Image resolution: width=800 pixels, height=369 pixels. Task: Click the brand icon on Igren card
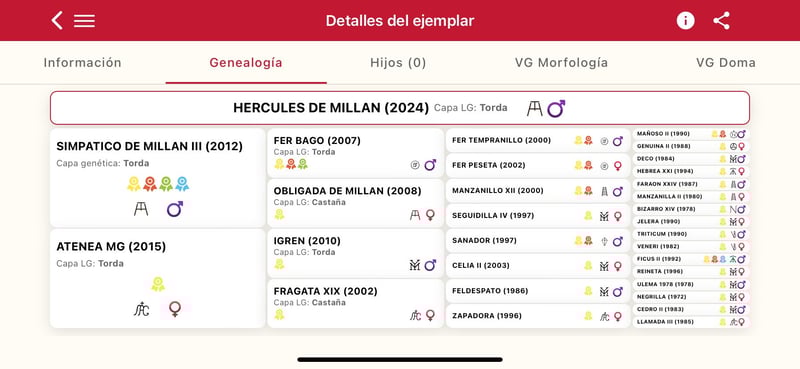[x=415, y=265]
